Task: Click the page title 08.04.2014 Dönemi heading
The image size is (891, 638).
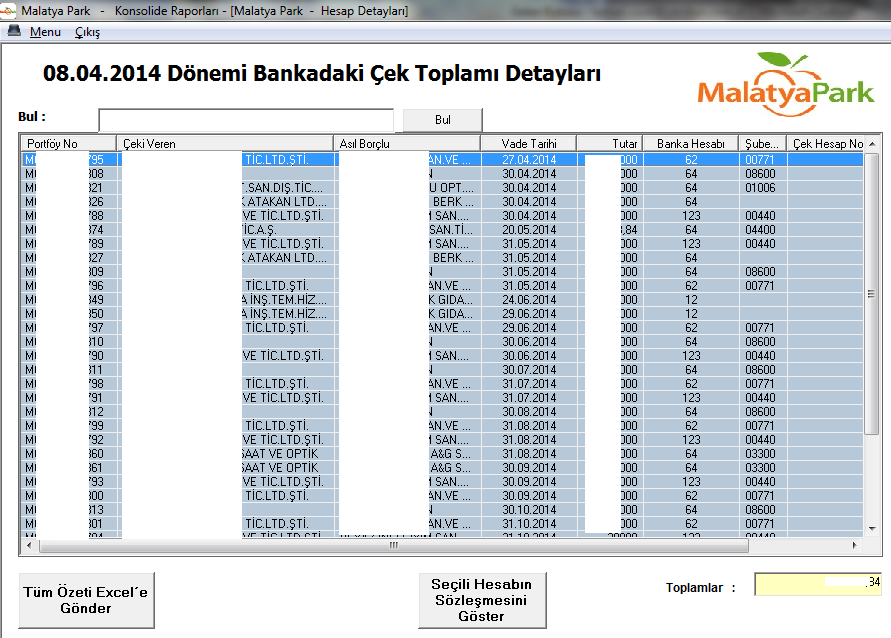Action: [322, 73]
